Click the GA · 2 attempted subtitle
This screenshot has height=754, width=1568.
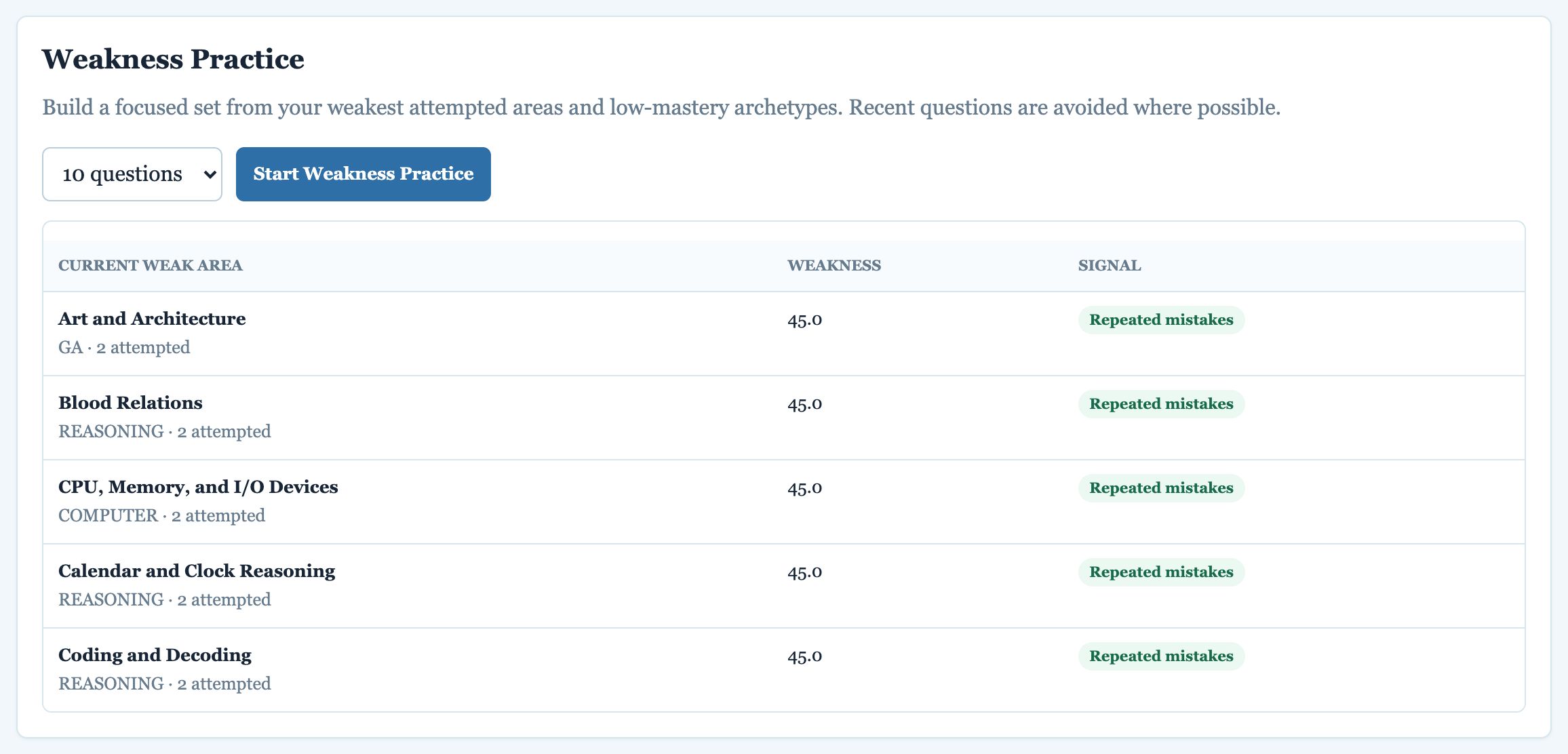pos(124,347)
